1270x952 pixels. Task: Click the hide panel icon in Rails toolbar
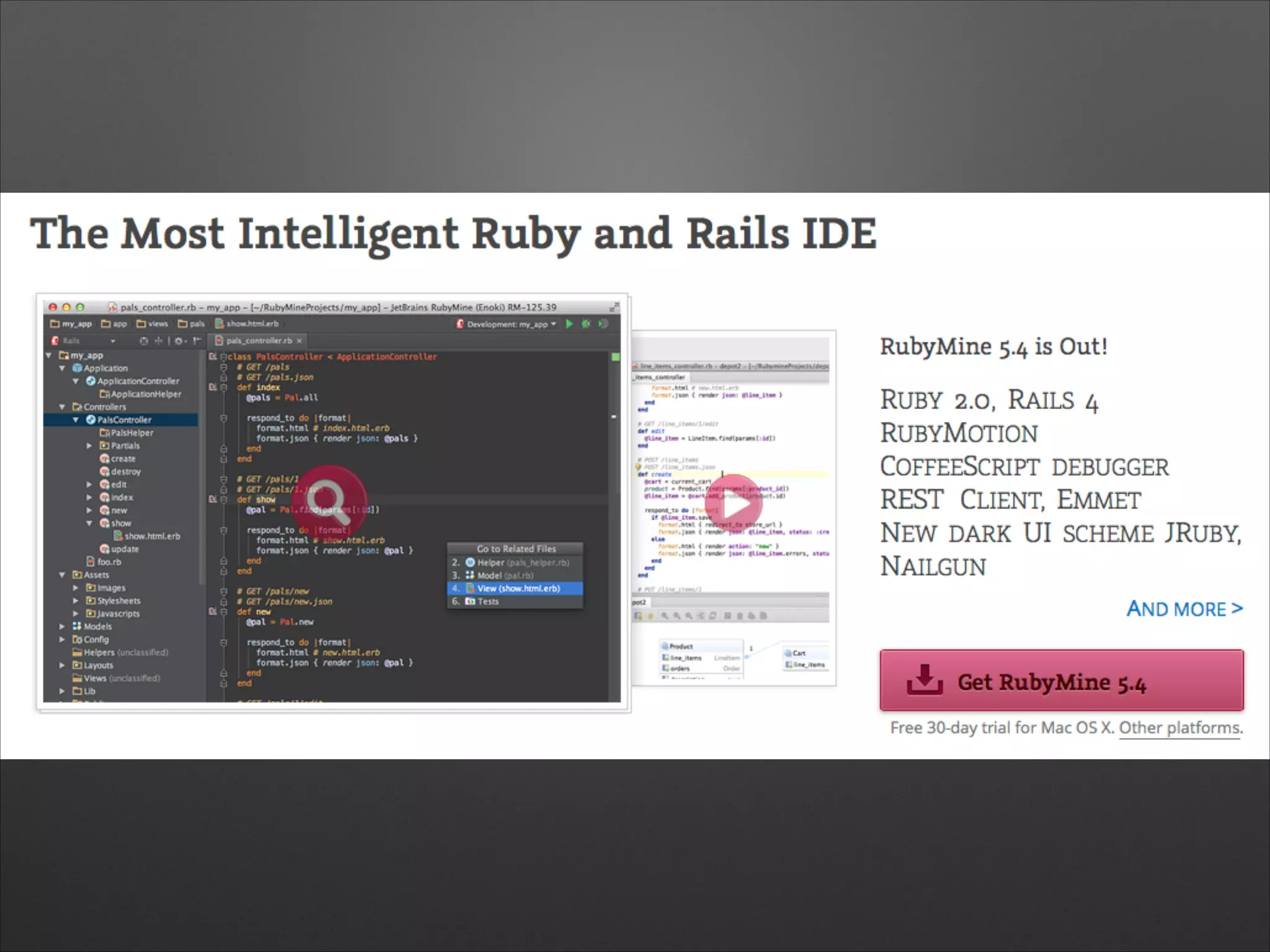pos(197,340)
